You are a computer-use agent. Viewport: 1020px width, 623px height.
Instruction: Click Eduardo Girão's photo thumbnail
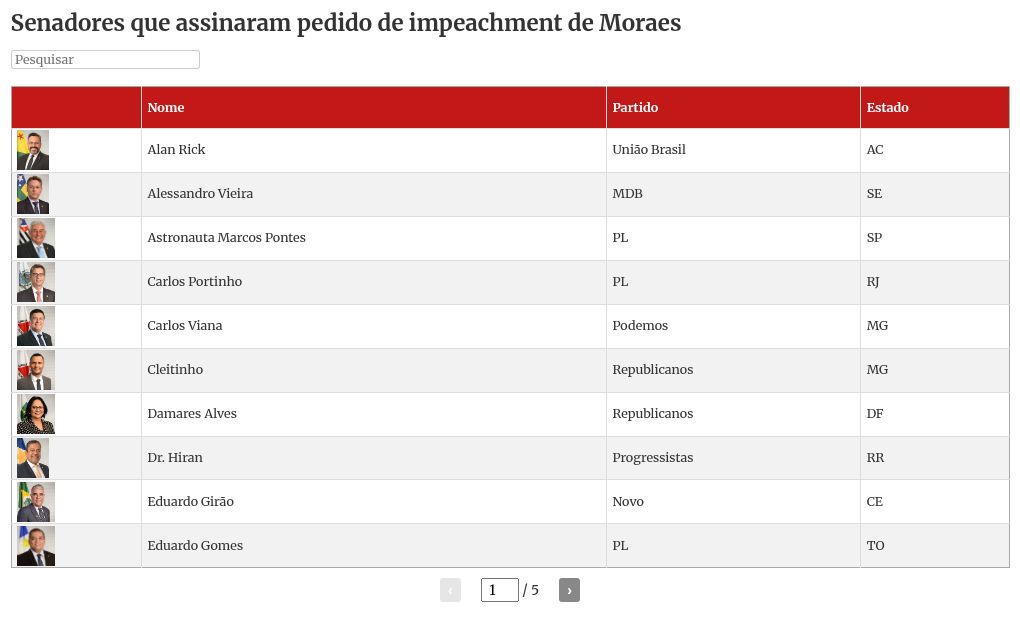tap(36, 502)
